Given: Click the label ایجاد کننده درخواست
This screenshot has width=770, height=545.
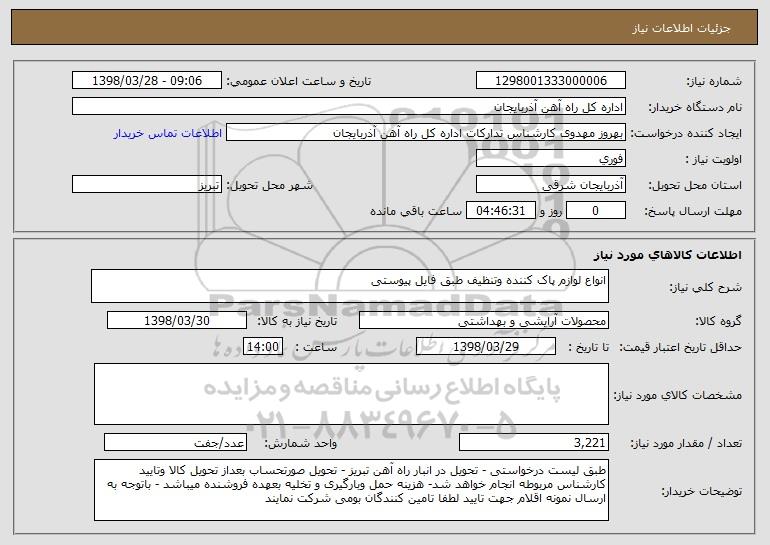Looking at the screenshot, I should pyautogui.click(x=686, y=134).
